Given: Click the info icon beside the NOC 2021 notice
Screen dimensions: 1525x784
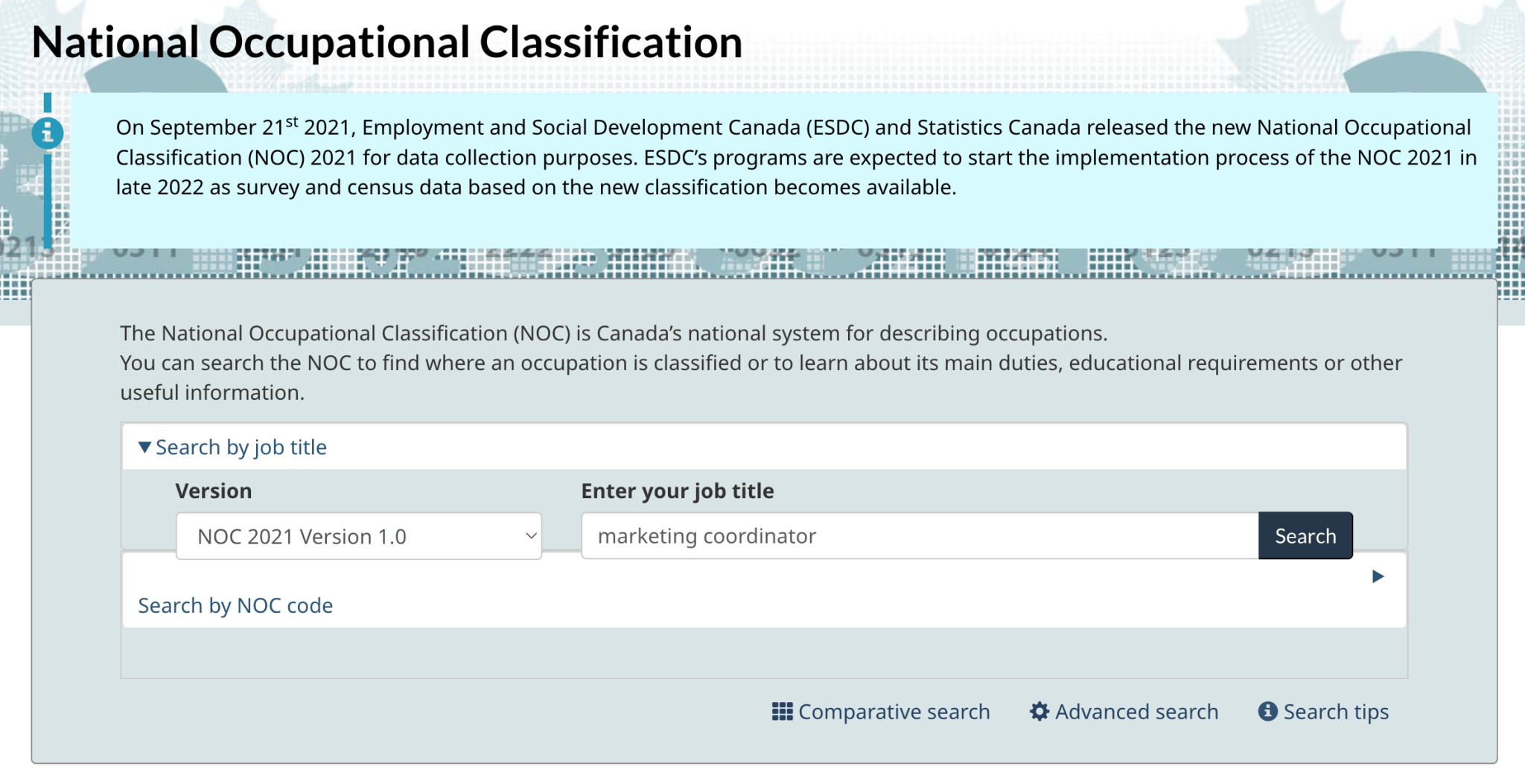Looking at the screenshot, I should coord(48,133).
